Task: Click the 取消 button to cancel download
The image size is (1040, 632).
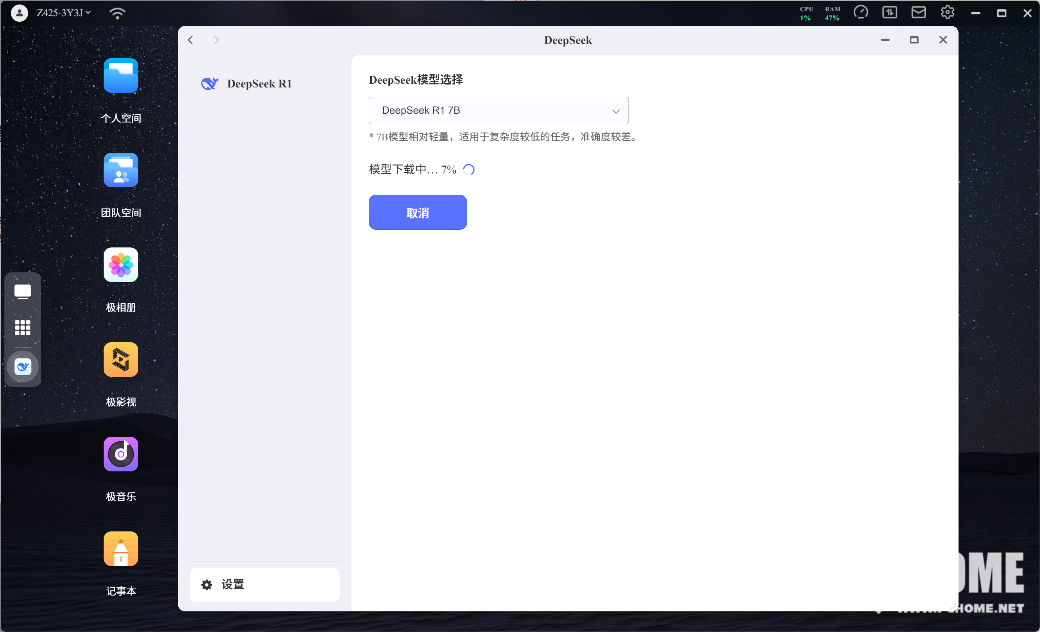Action: tap(417, 213)
